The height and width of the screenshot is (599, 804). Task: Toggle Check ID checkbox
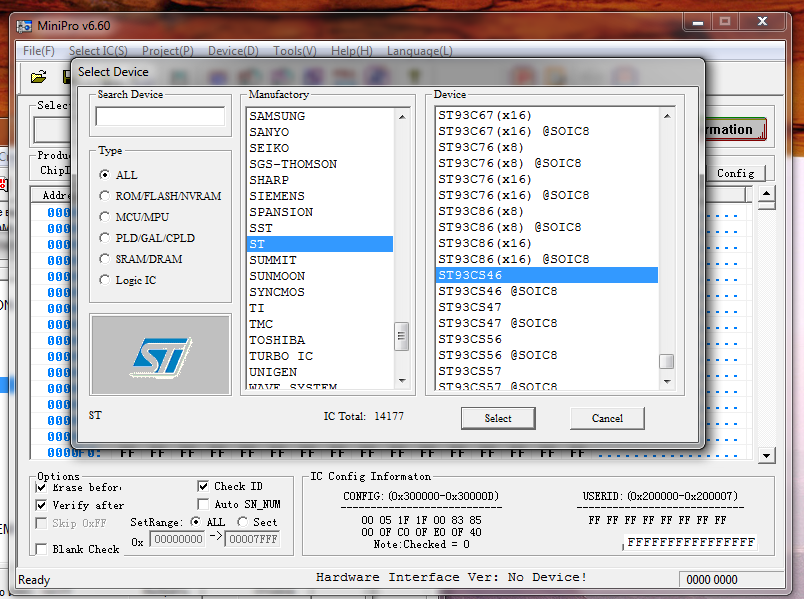pyautogui.click(x=203, y=486)
